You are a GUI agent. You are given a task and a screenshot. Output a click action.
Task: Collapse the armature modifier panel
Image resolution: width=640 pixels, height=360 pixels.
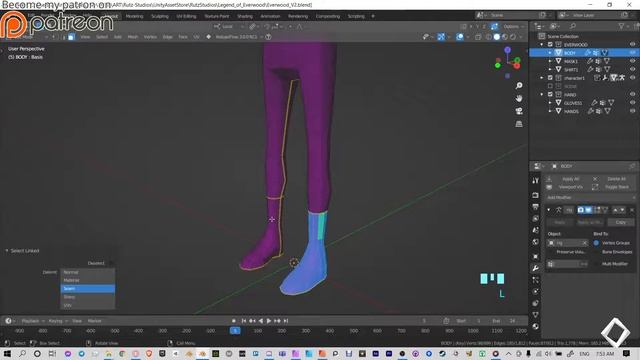(x=549, y=210)
